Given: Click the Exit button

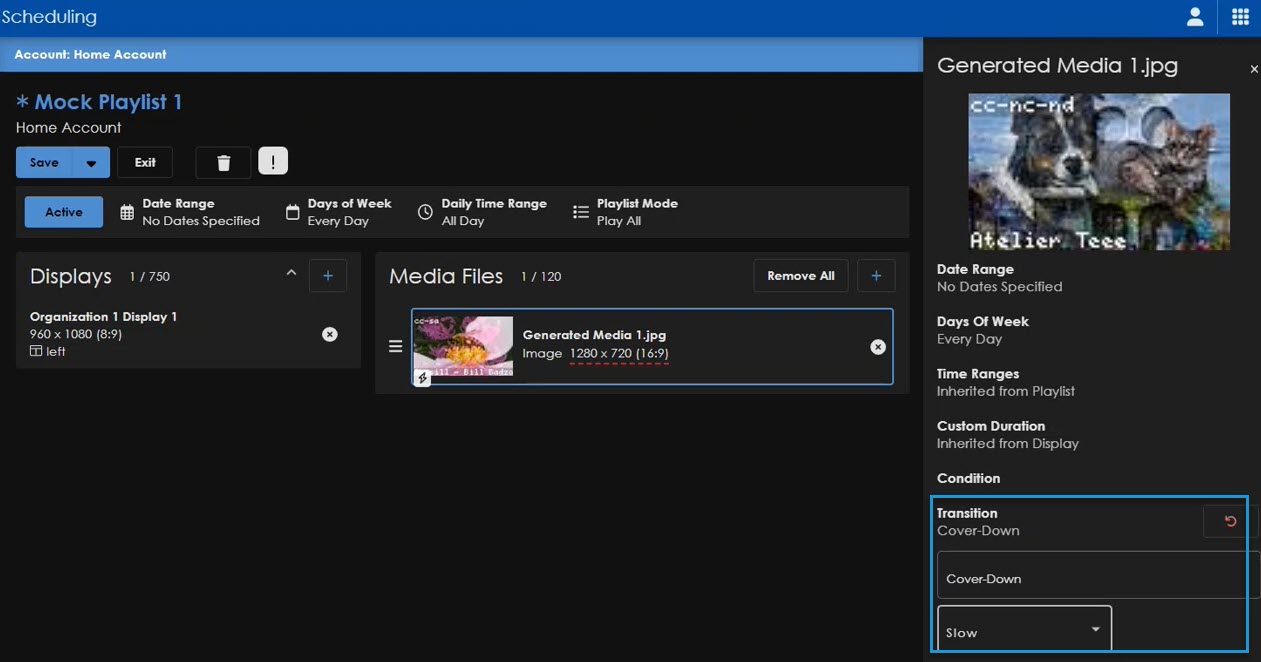Looking at the screenshot, I should point(145,163).
